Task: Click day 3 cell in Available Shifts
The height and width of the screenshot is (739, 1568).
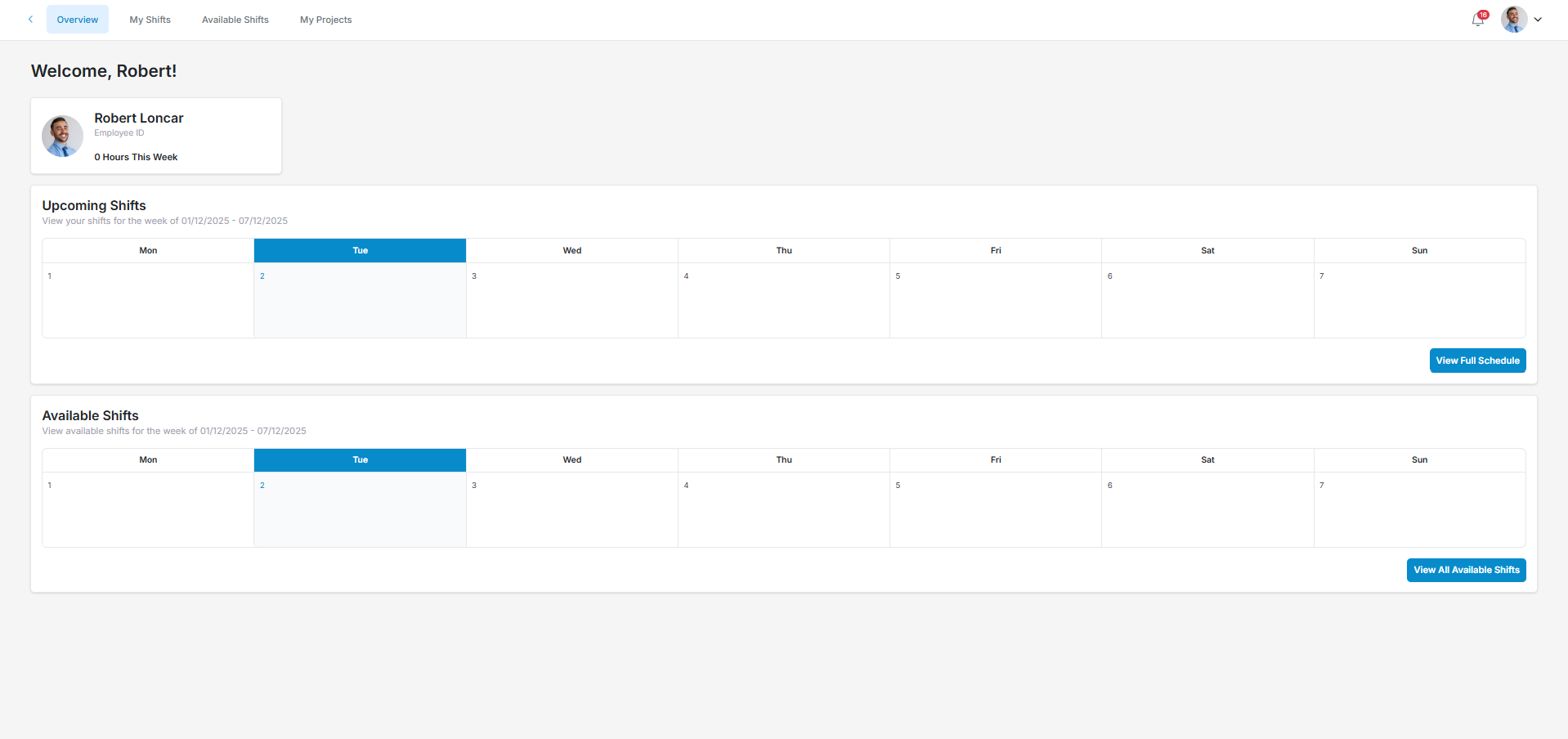Action: pos(571,509)
